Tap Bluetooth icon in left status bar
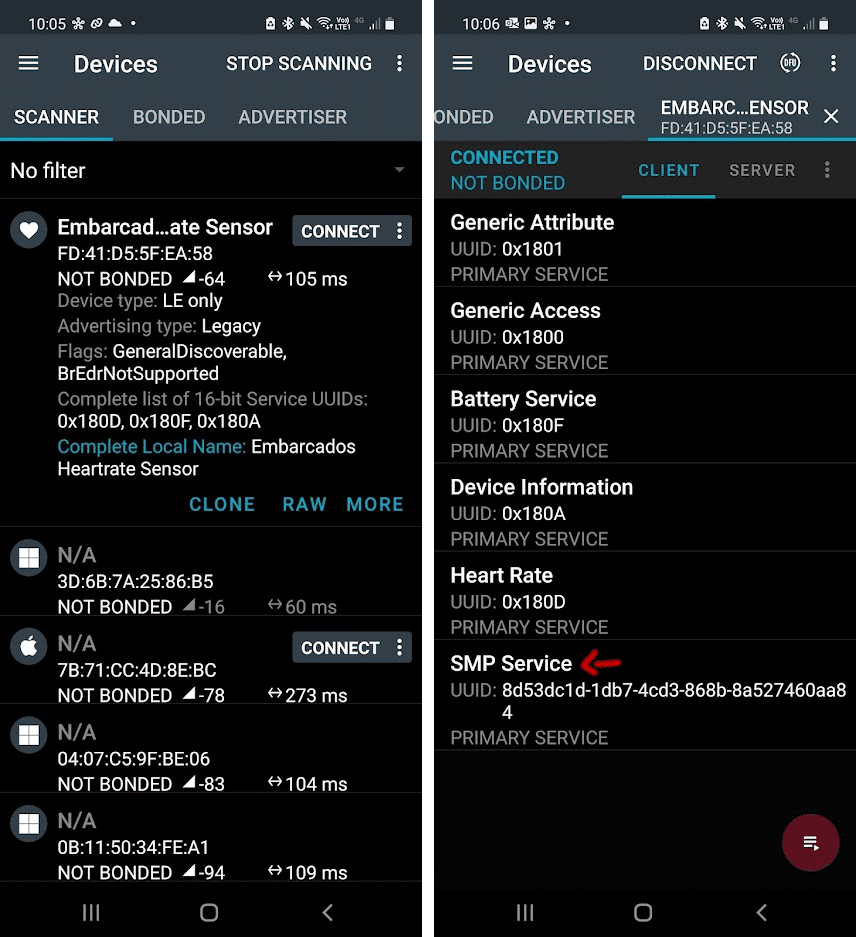This screenshot has width=856, height=937. tap(288, 23)
